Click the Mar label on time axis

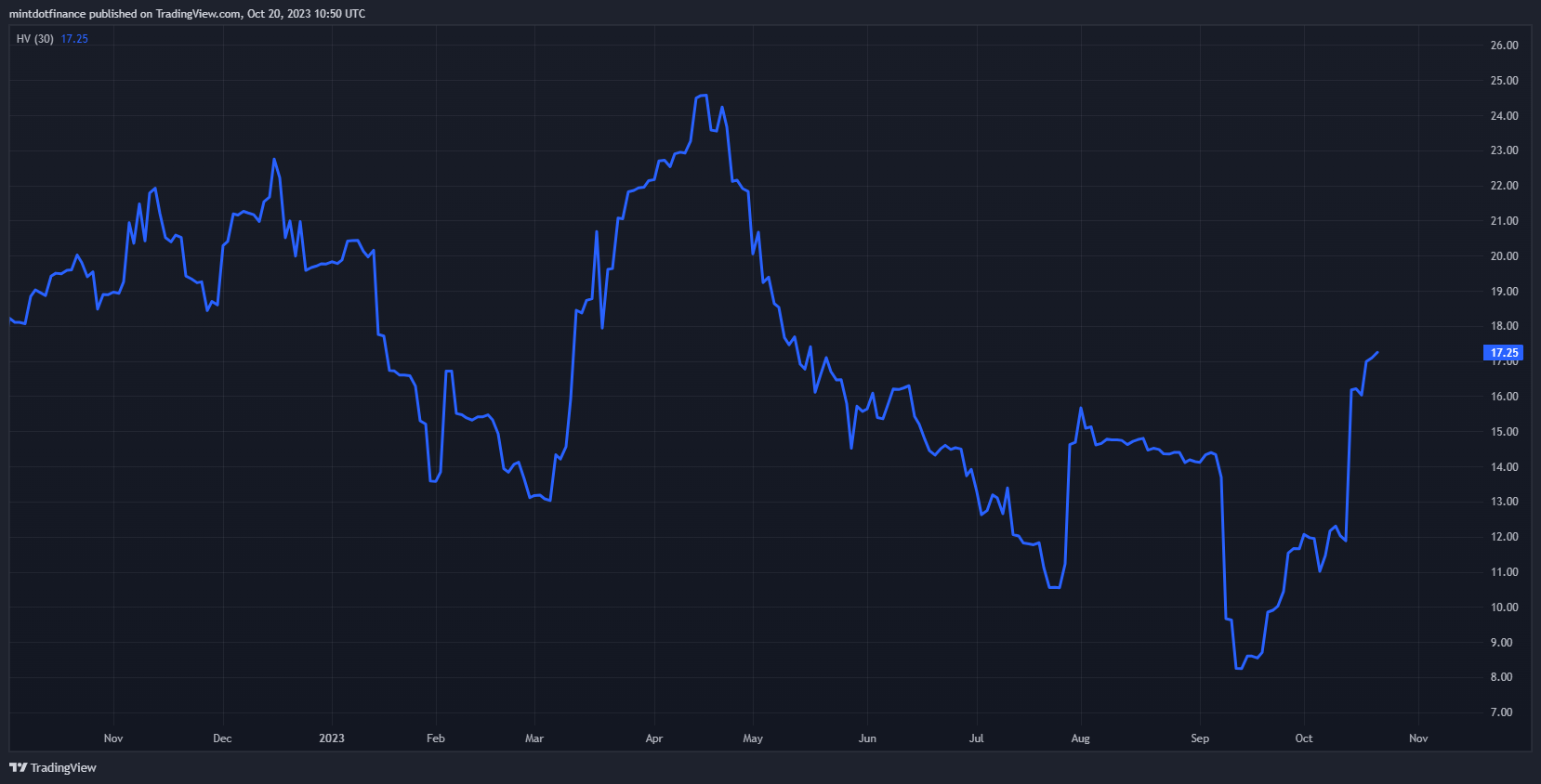click(x=534, y=738)
